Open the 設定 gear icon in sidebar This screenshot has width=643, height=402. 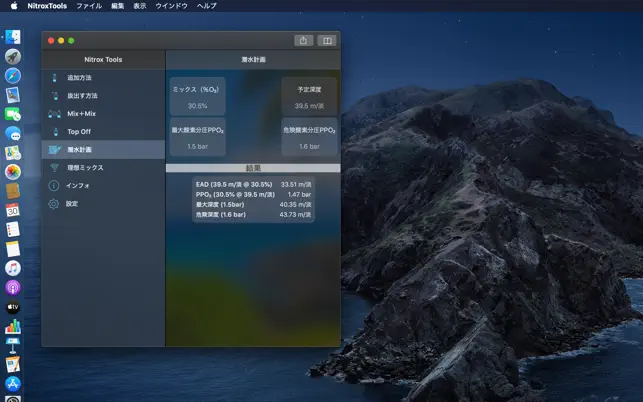tap(54, 203)
